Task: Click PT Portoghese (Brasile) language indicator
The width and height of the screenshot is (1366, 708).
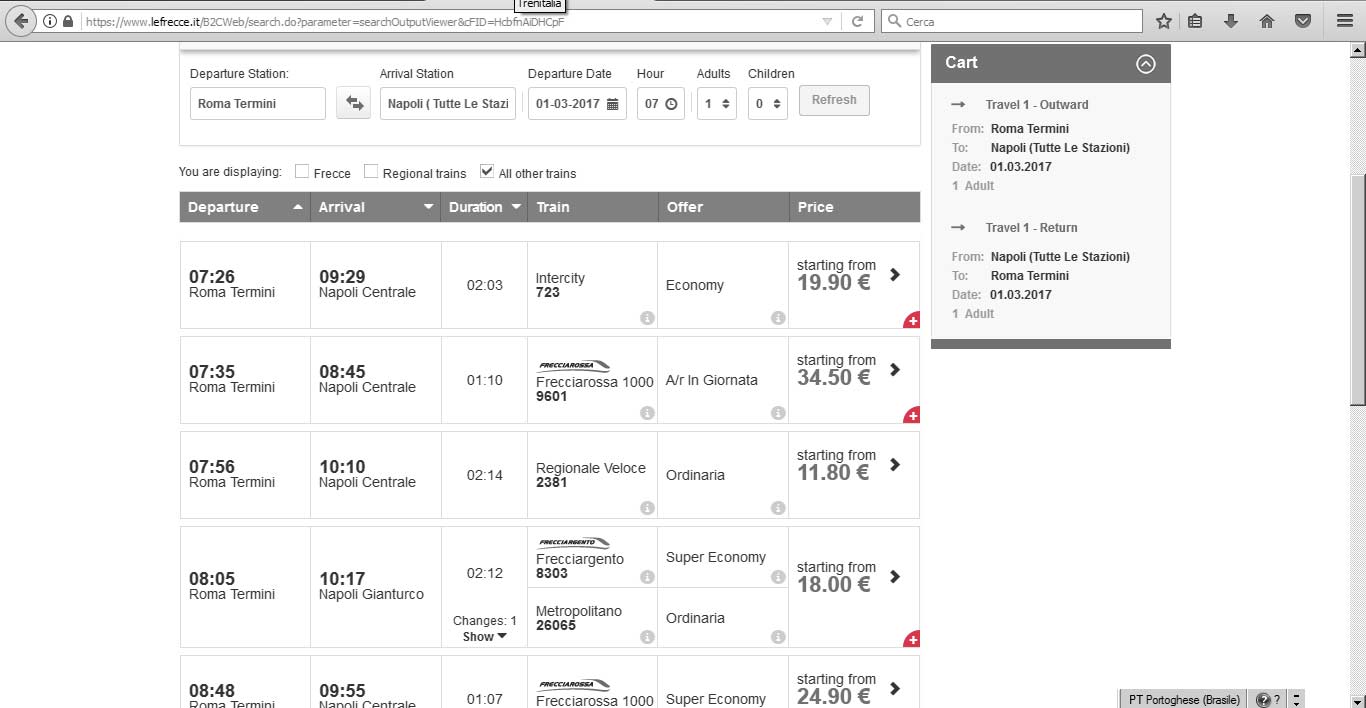Action: pyautogui.click(x=1183, y=699)
